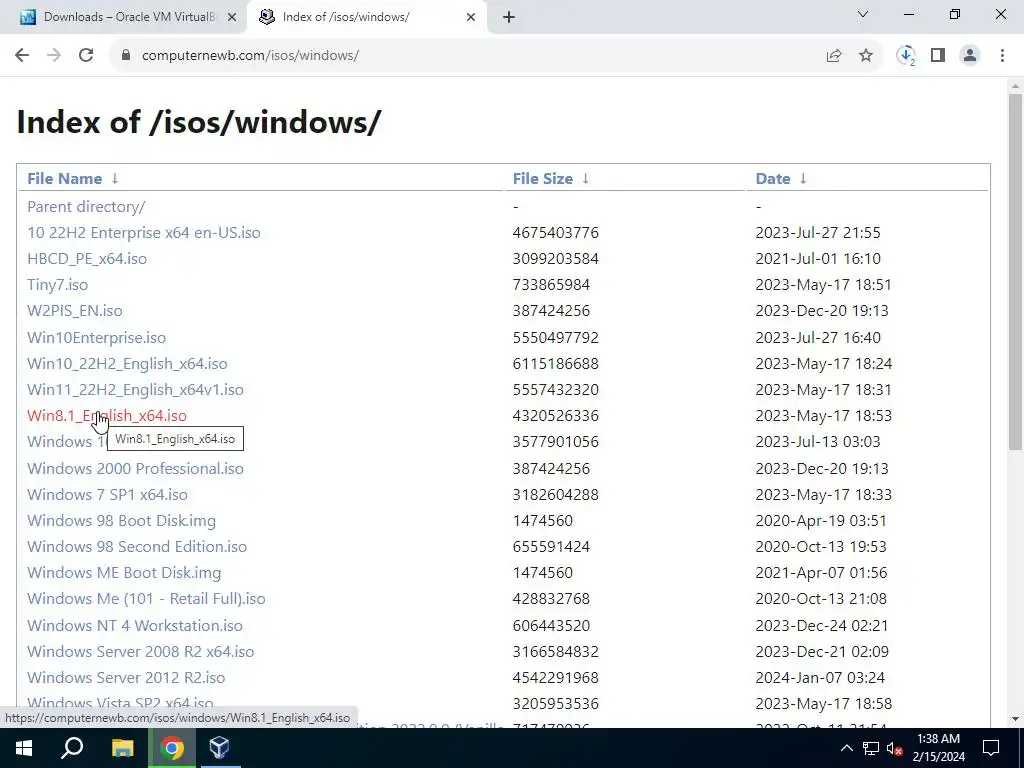The width and height of the screenshot is (1024, 768).
Task: Click the Chrome taskbar icon
Action: coord(172,748)
